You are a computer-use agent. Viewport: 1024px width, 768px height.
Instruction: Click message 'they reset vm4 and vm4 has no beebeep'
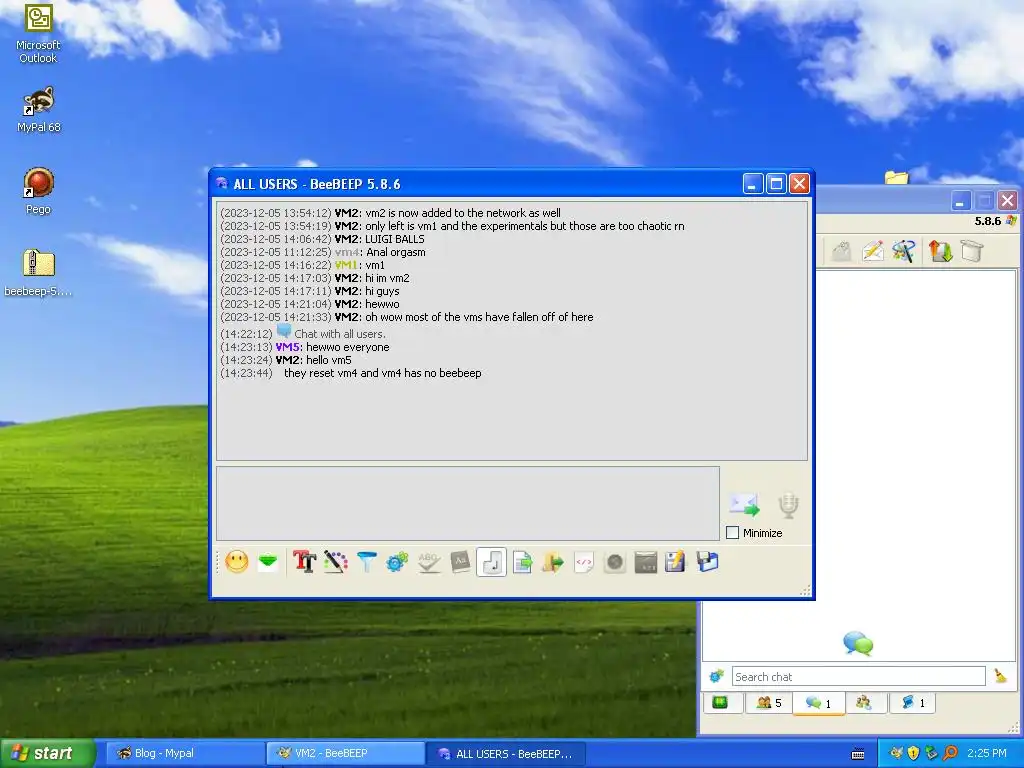(383, 373)
